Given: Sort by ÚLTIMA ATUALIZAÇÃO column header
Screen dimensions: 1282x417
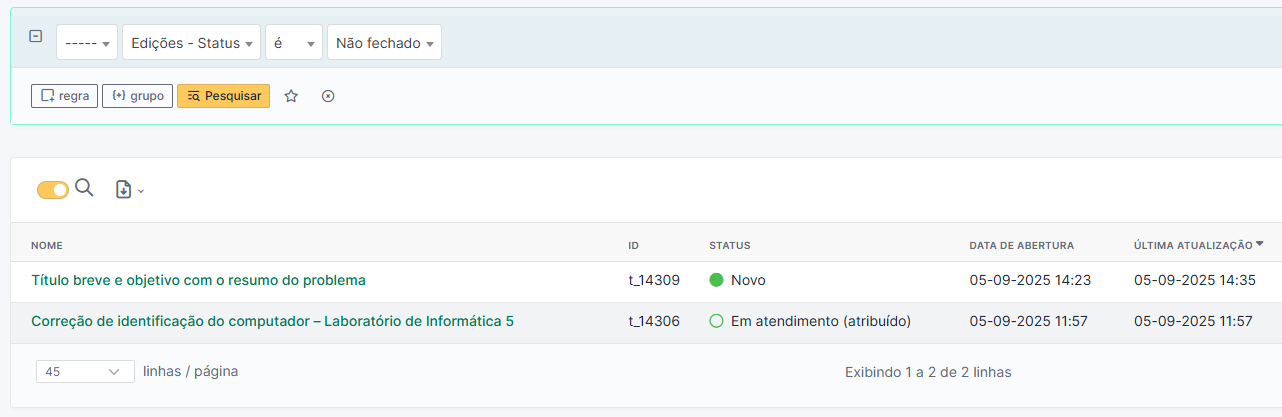Looking at the screenshot, I should (1192, 245).
